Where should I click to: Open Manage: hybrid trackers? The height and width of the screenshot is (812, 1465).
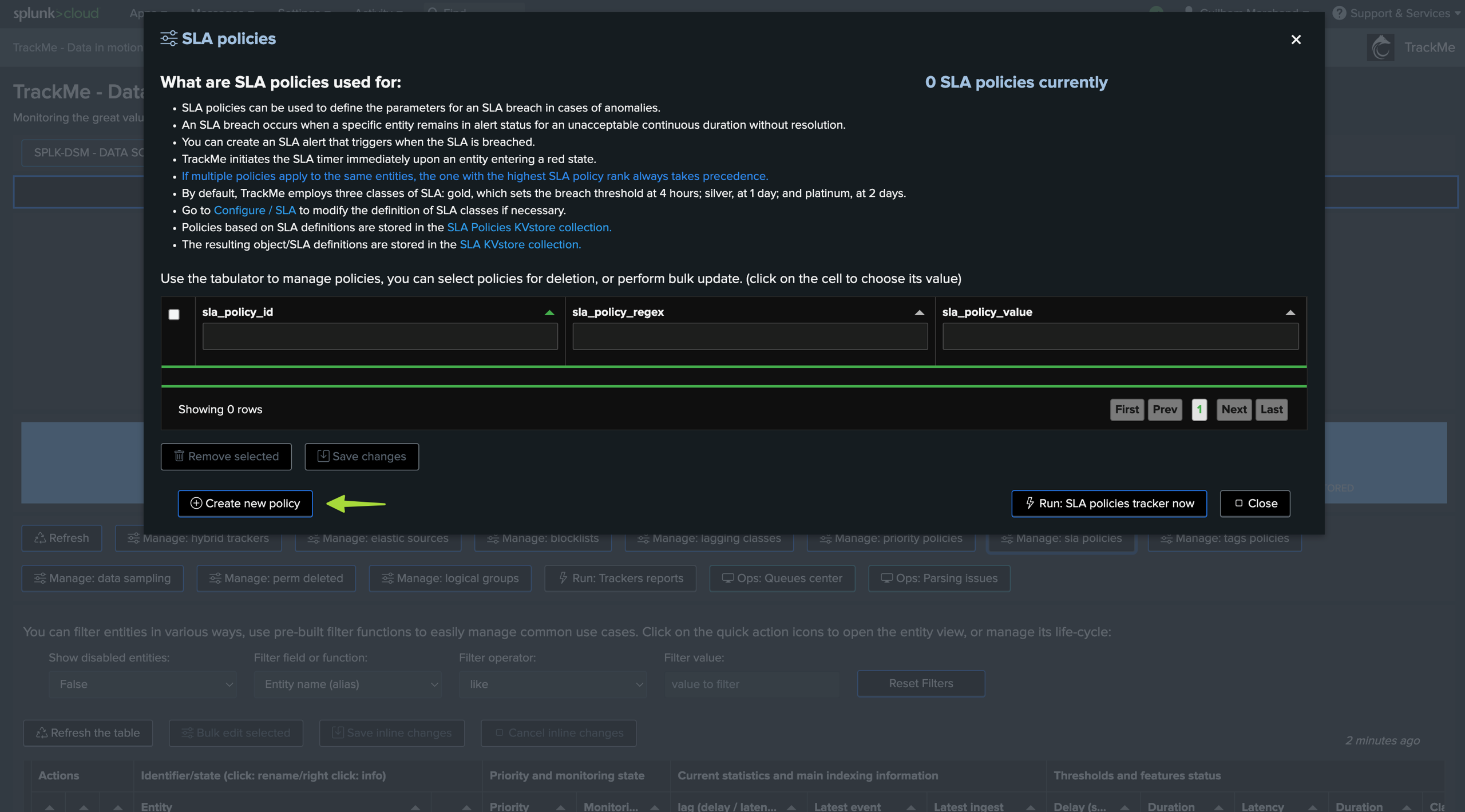point(198,538)
